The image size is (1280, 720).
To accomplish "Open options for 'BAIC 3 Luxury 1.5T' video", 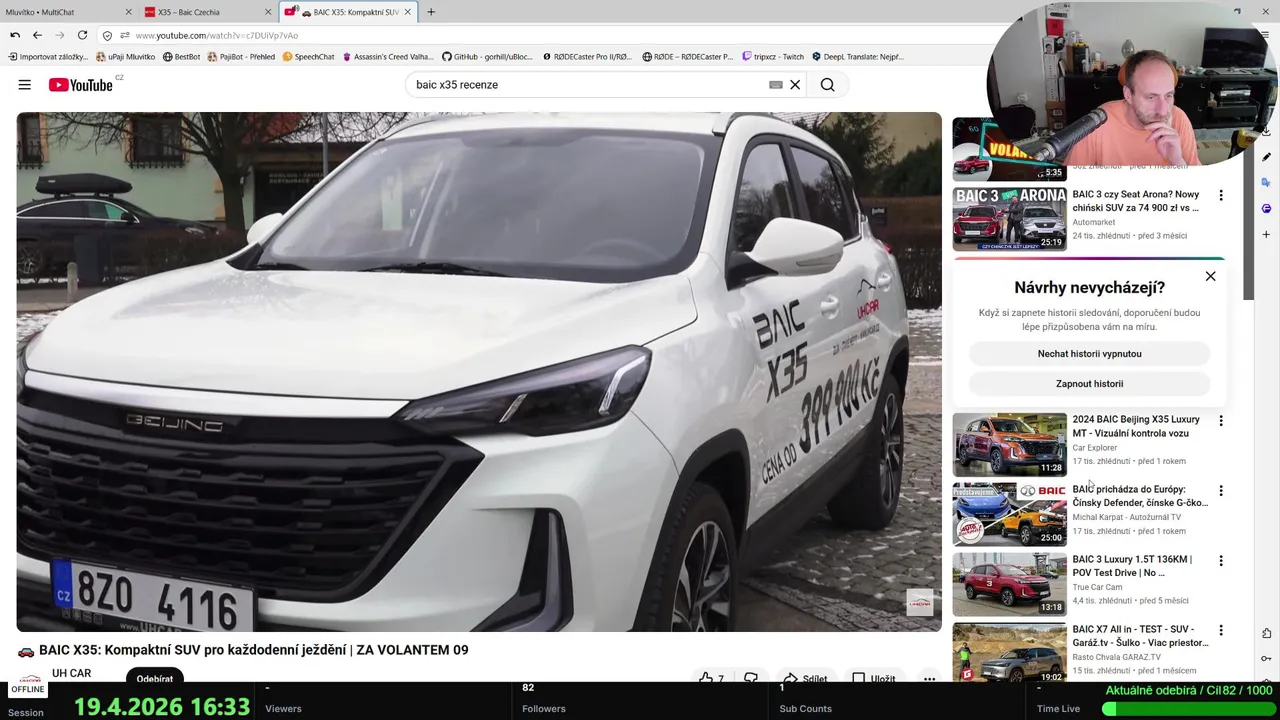I will [1220, 561].
